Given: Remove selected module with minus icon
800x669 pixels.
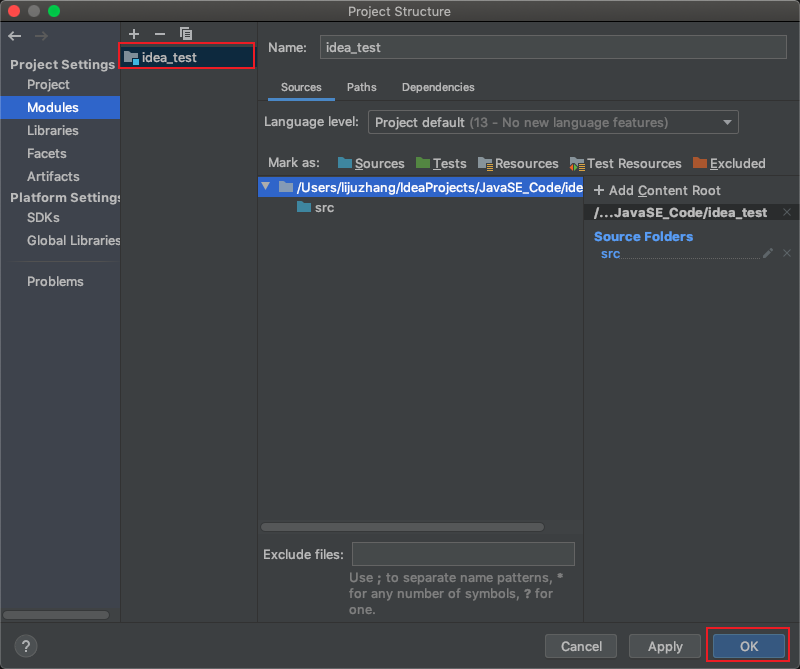Looking at the screenshot, I should coord(160,34).
